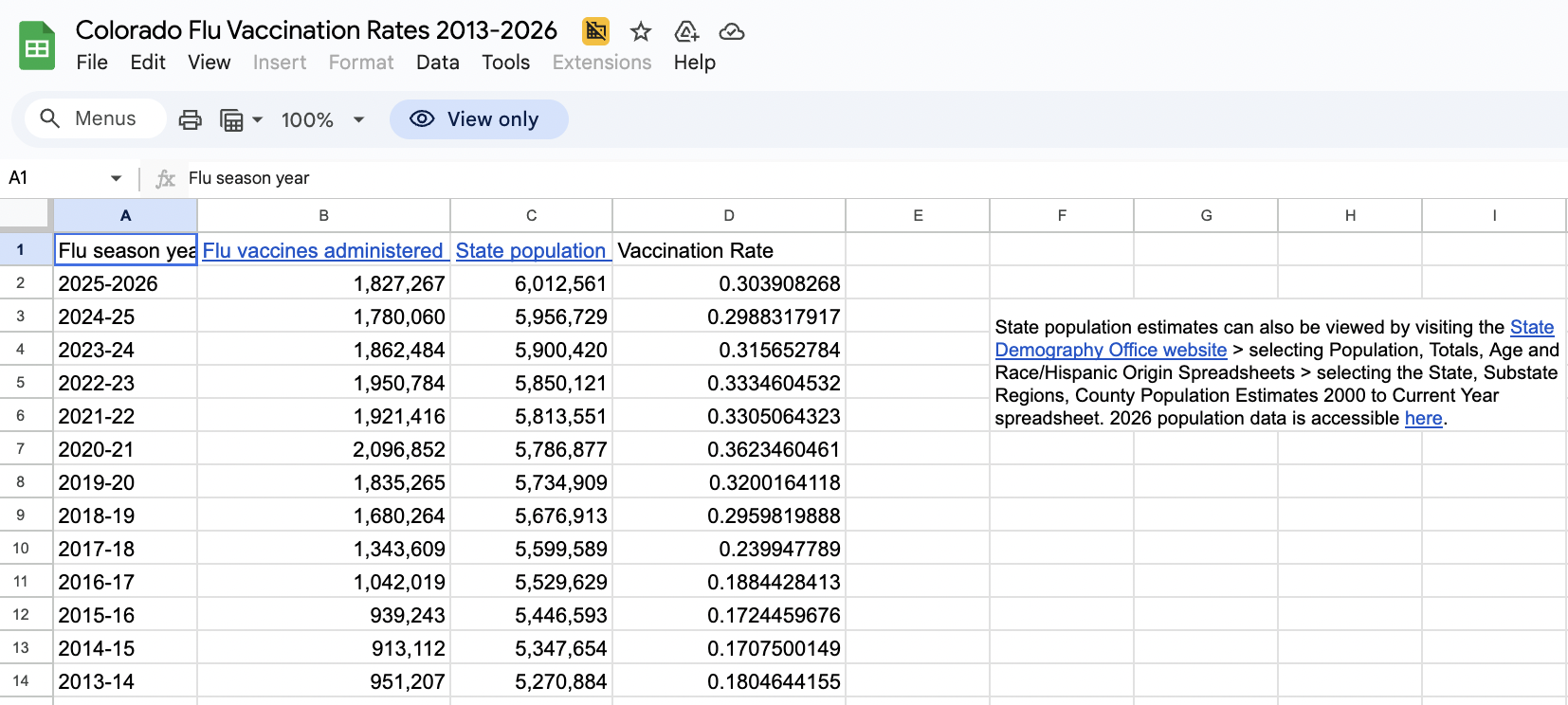Open the Data menu
Screen dimensions: 1568x705
pyautogui.click(x=437, y=63)
